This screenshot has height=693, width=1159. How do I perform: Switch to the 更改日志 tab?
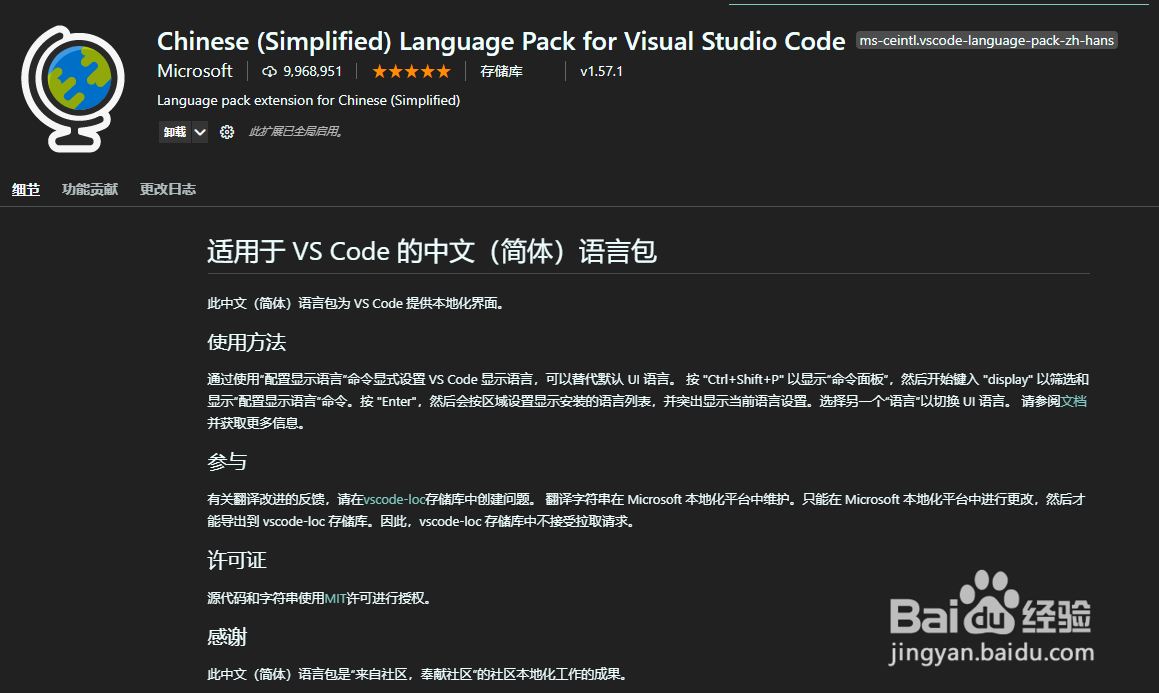(168, 189)
